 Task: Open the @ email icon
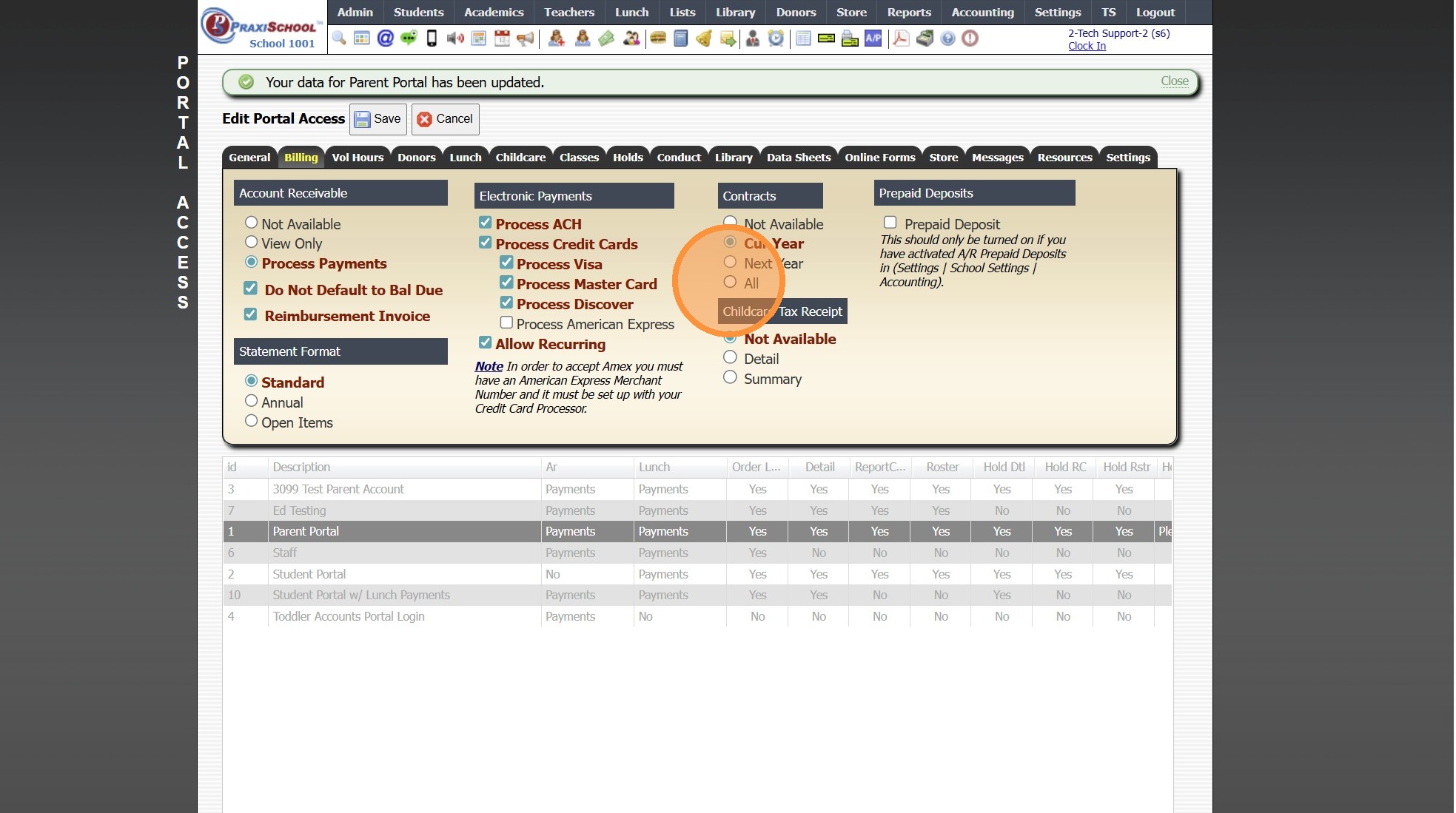click(x=385, y=38)
